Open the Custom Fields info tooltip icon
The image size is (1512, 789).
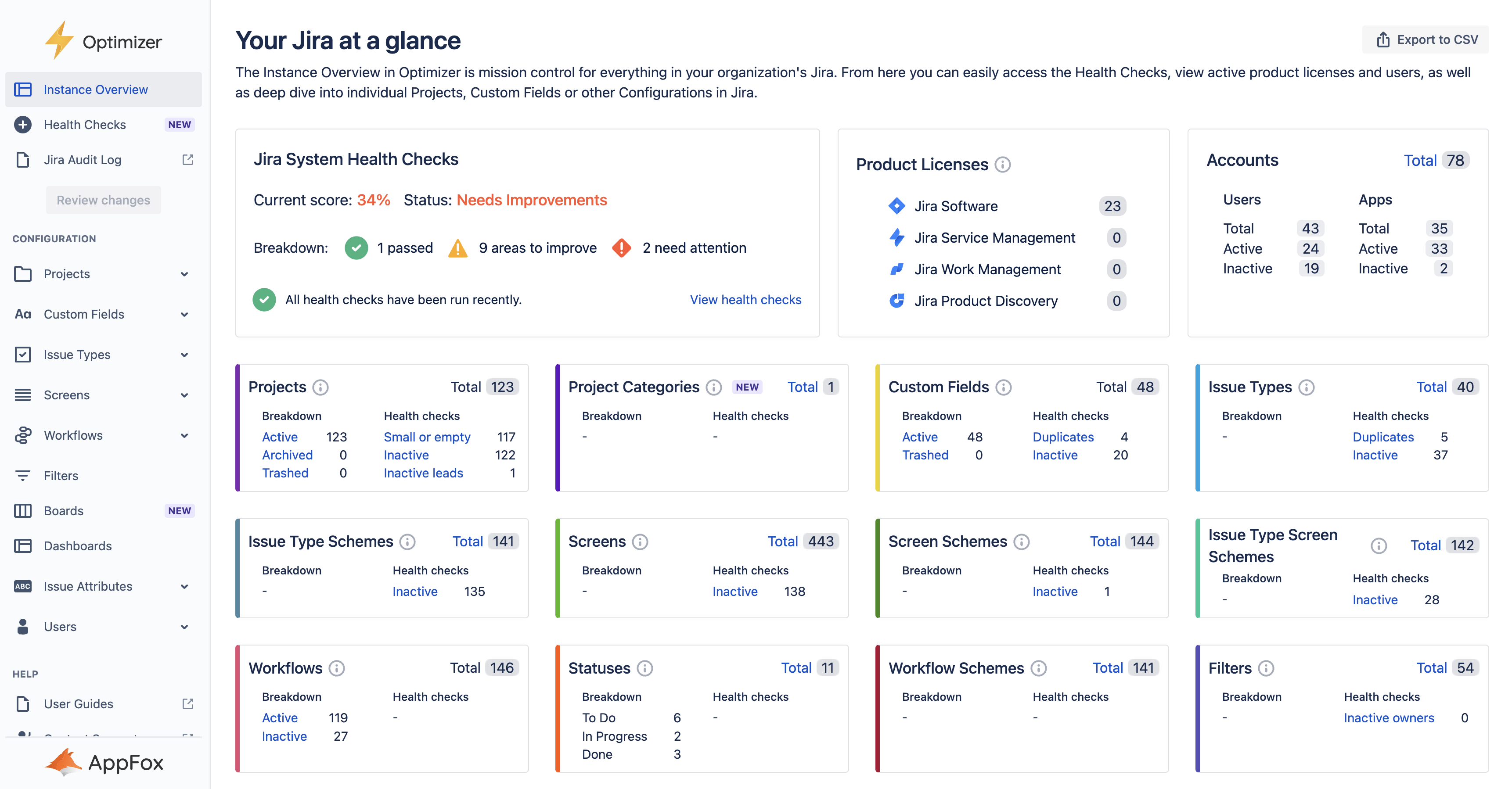coord(1003,387)
